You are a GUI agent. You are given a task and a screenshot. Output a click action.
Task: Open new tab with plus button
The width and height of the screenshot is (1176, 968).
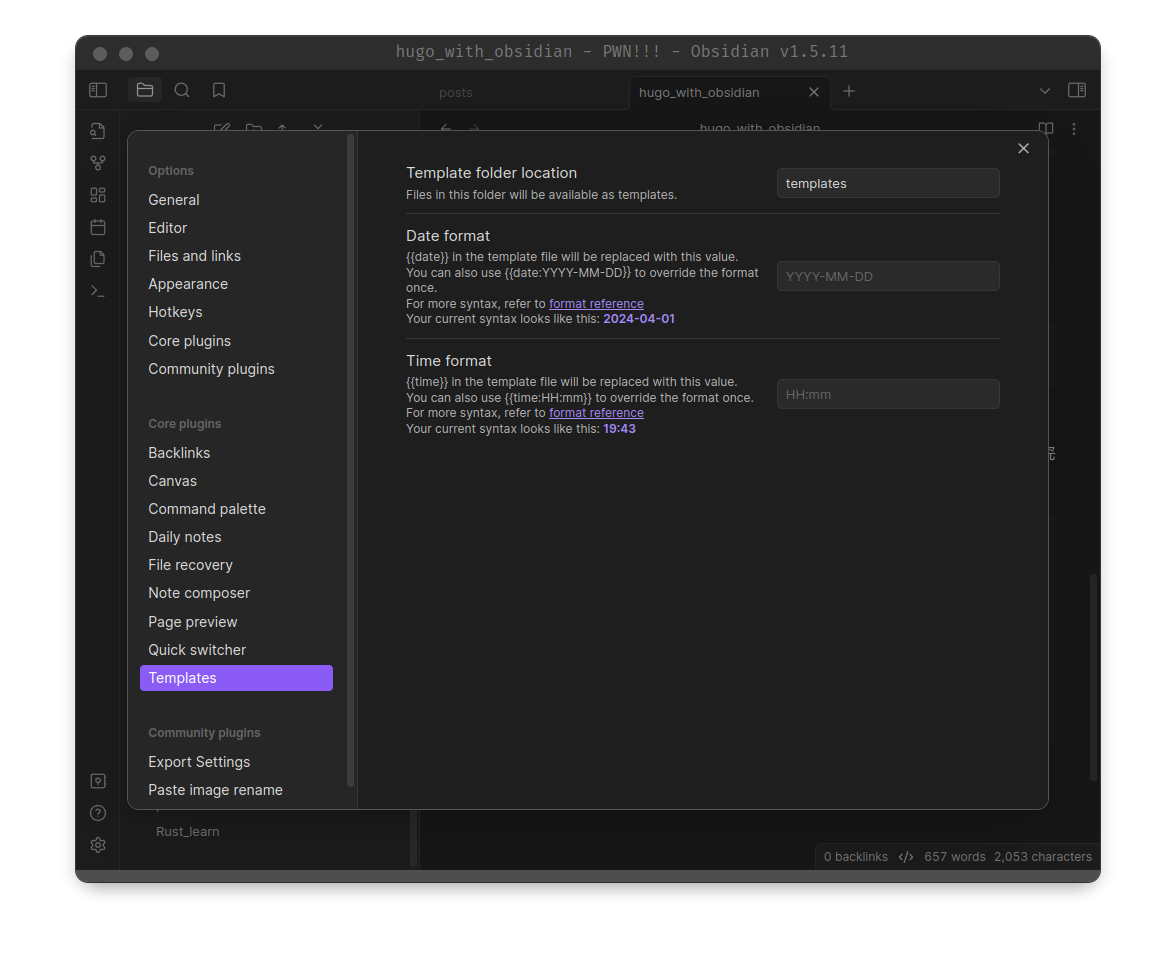point(849,91)
